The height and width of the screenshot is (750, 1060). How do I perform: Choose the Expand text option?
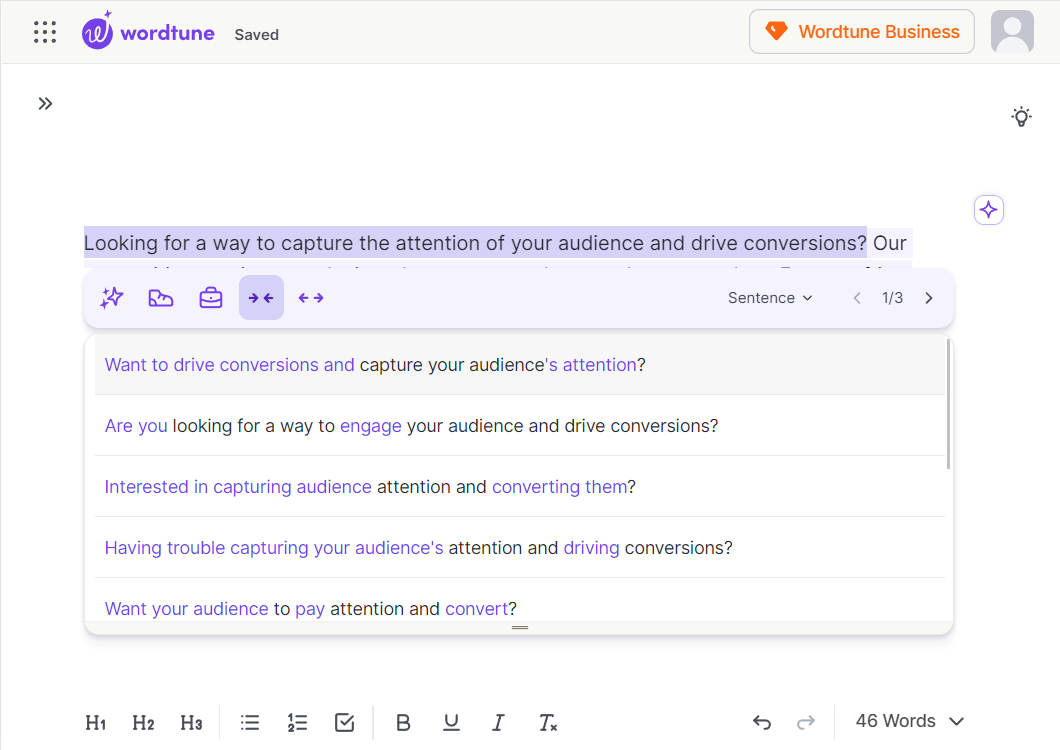pos(311,297)
